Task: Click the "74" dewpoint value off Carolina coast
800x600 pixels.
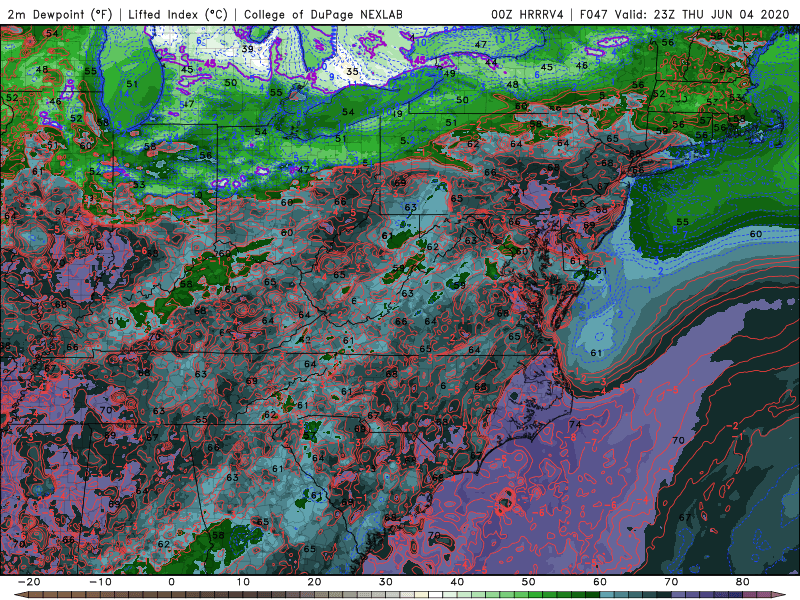Action: pos(575,424)
